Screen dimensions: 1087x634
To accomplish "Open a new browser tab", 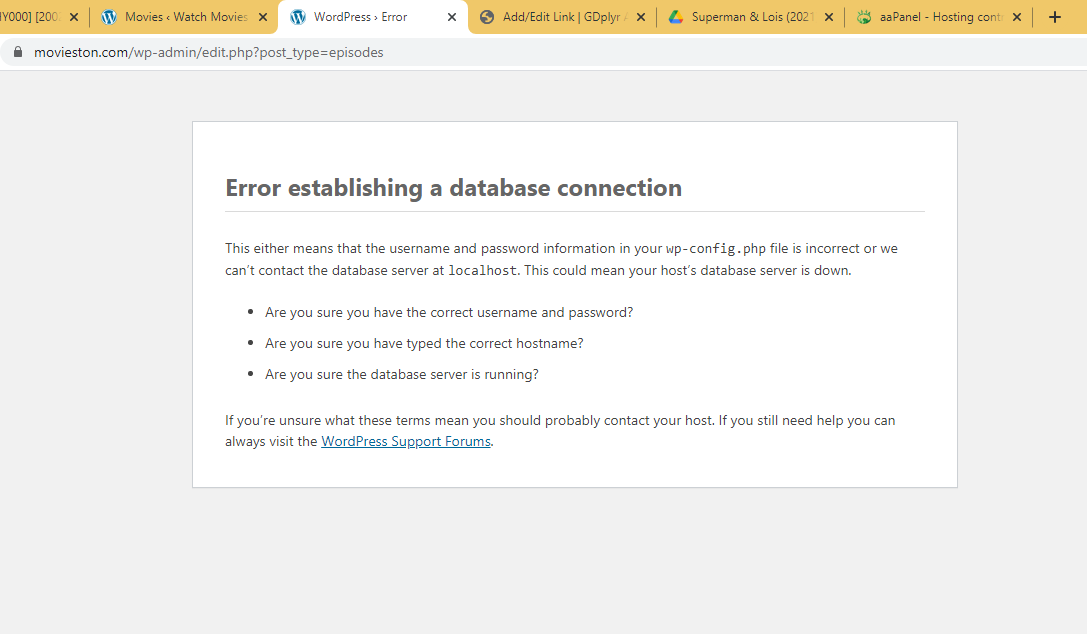I will [1054, 17].
